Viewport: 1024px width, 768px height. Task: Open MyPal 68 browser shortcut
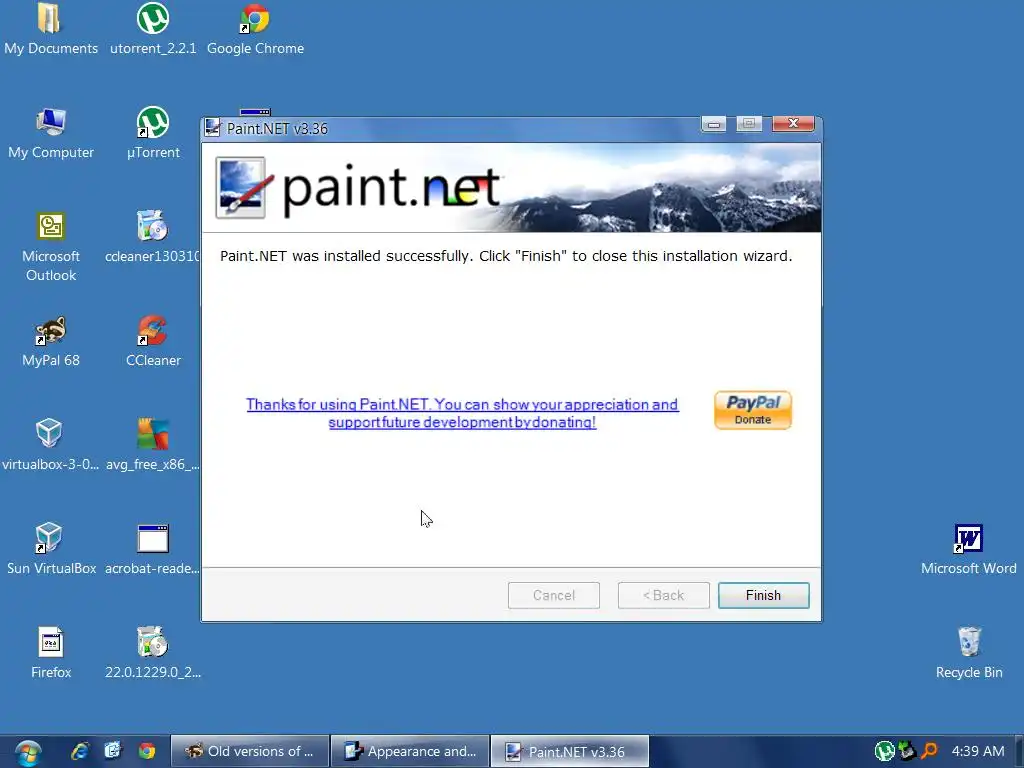(x=51, y=342)
